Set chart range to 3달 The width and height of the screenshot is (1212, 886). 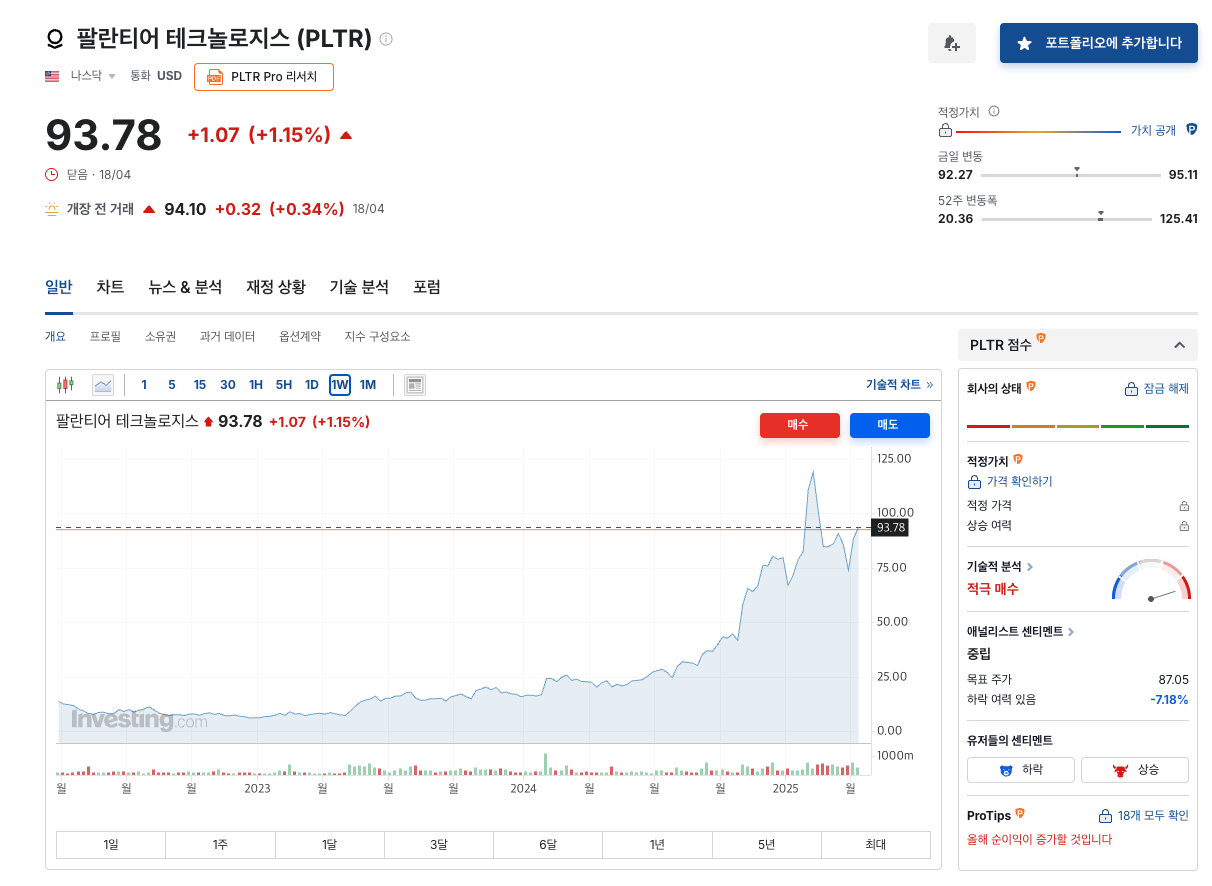coord(439,845)
